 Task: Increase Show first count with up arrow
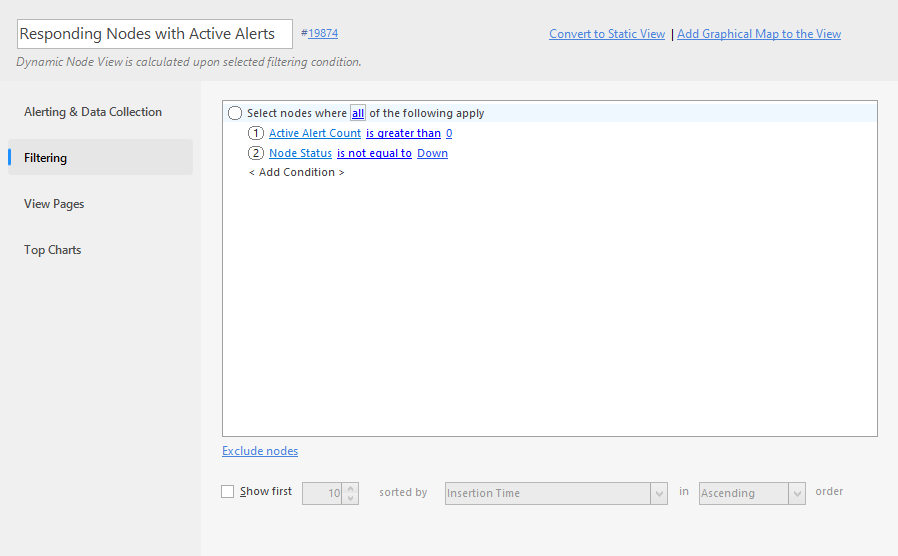350,488
